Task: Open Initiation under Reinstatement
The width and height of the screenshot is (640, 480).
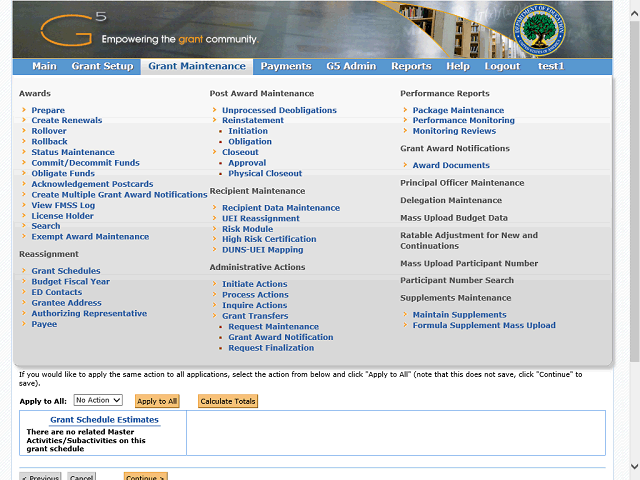Action: (248, 131)
